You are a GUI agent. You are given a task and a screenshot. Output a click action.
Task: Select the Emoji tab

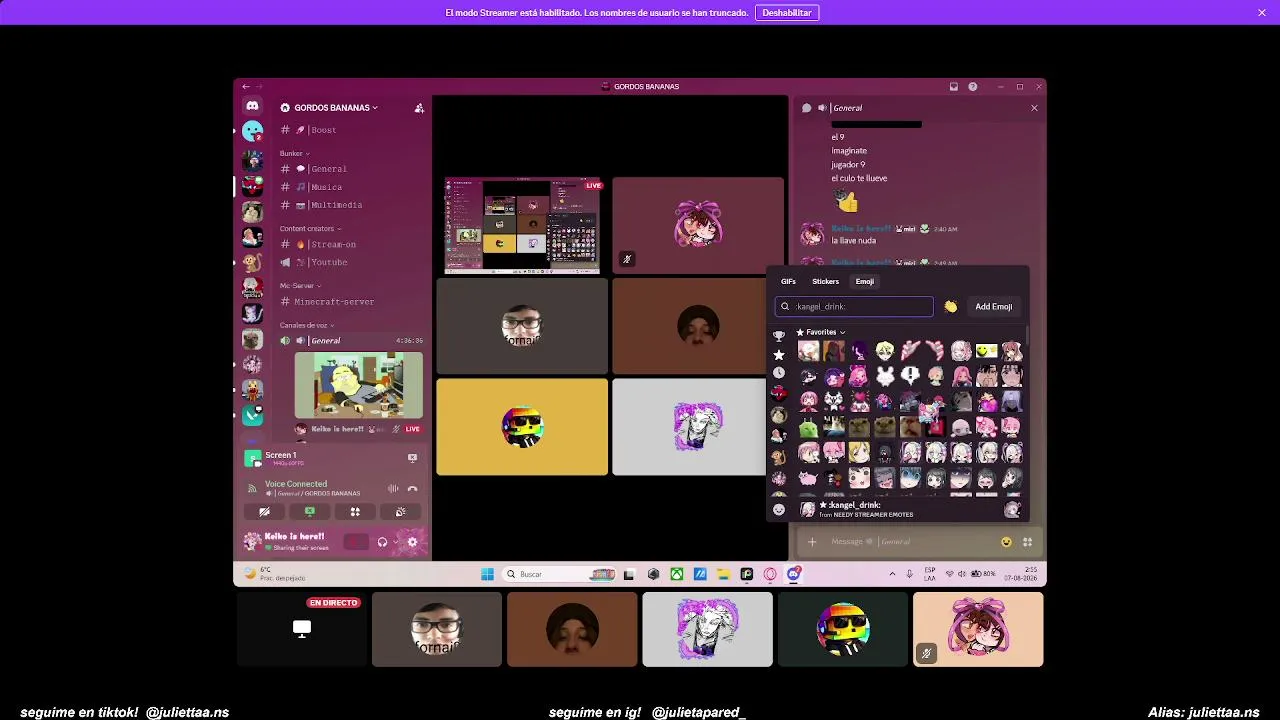coord(865,281)
